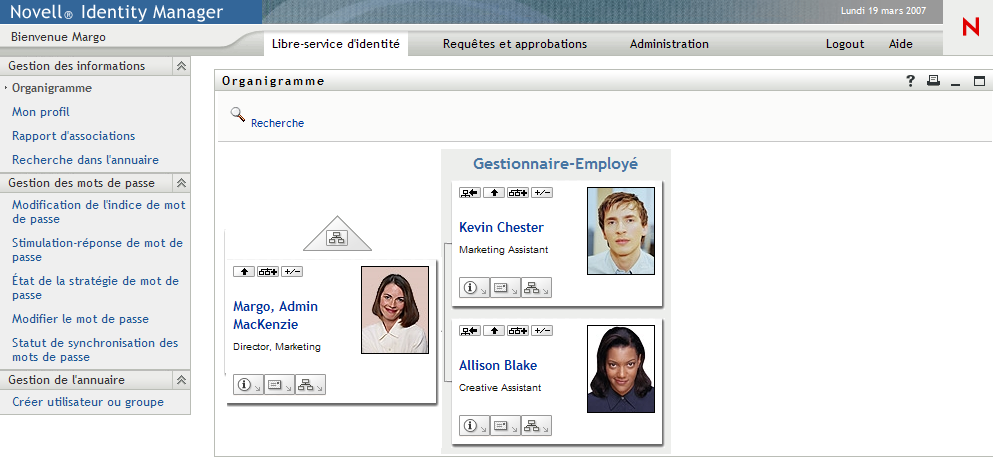
Task: Toggle the +/- button on Allison Blake's card
Action: (x=542, y=331)
